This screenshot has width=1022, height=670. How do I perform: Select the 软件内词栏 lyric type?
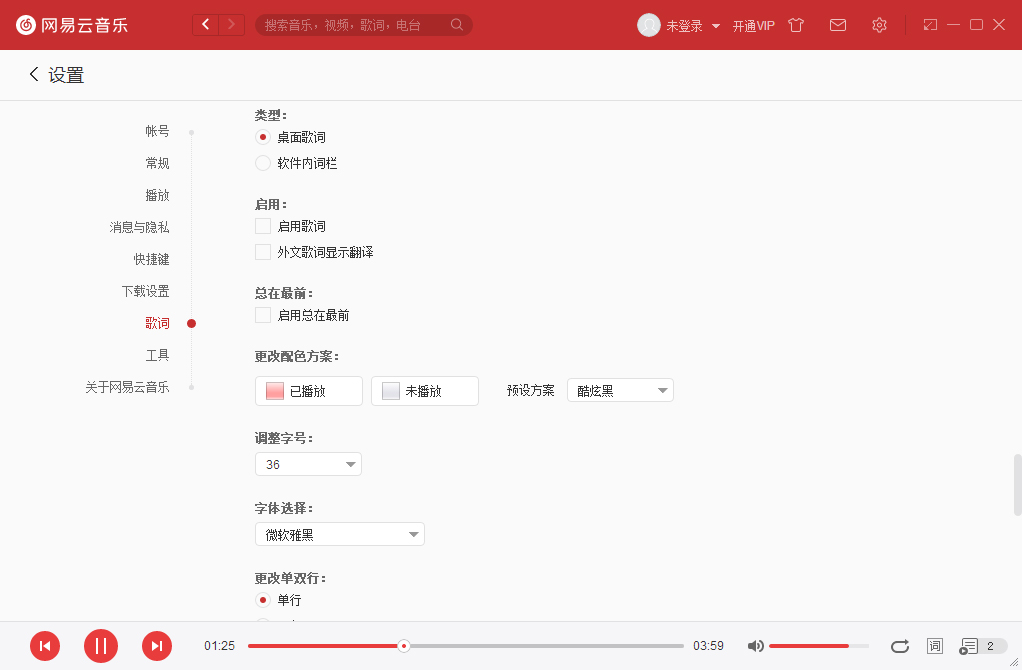click(263, 162)
